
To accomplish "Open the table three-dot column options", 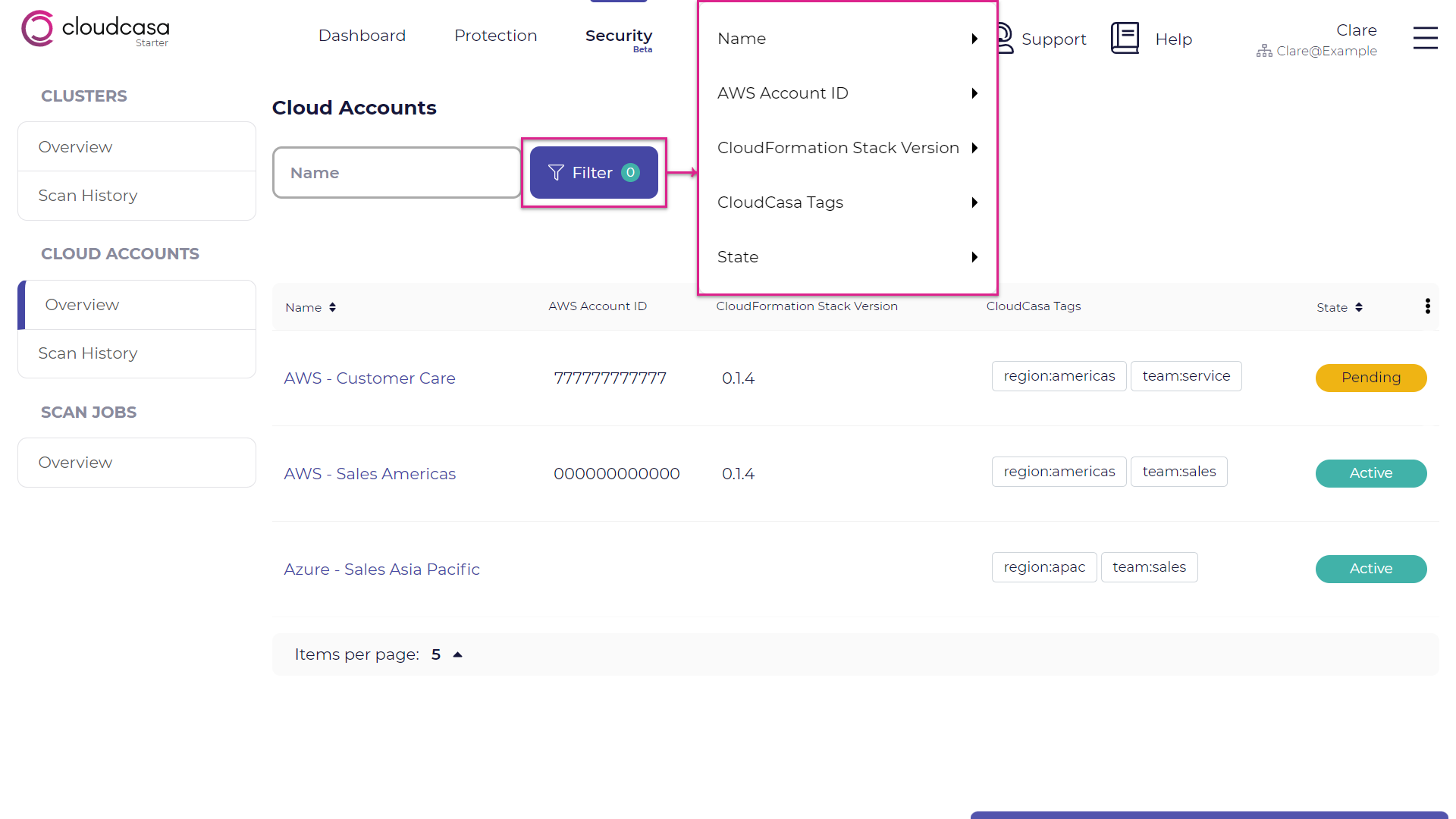I will [x=1427, y=306].
